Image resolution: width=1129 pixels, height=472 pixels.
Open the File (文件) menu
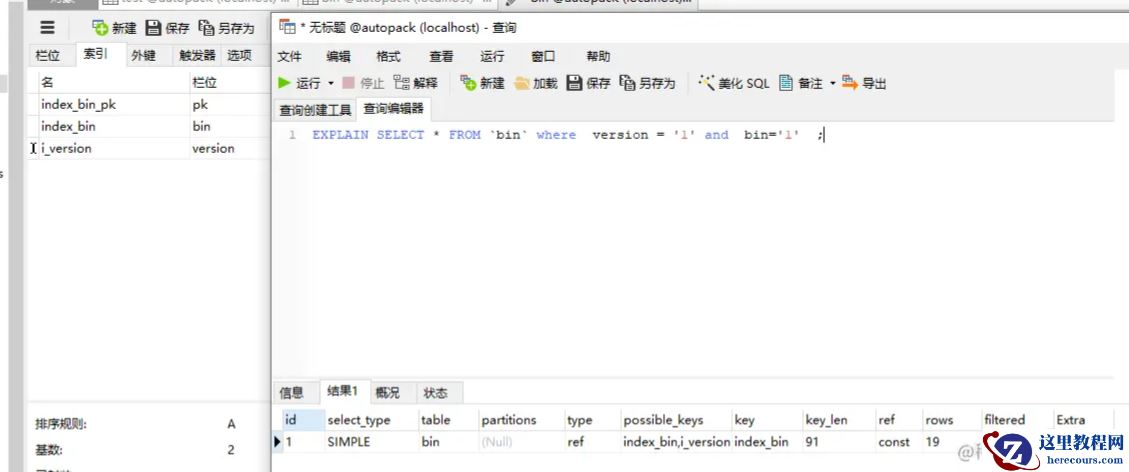(289, 56)
